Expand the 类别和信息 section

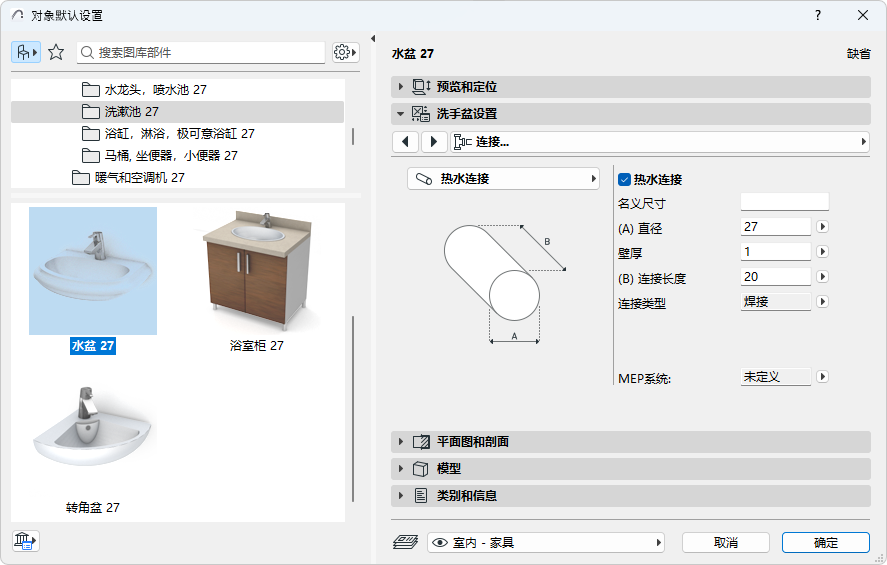click(401, 496)
